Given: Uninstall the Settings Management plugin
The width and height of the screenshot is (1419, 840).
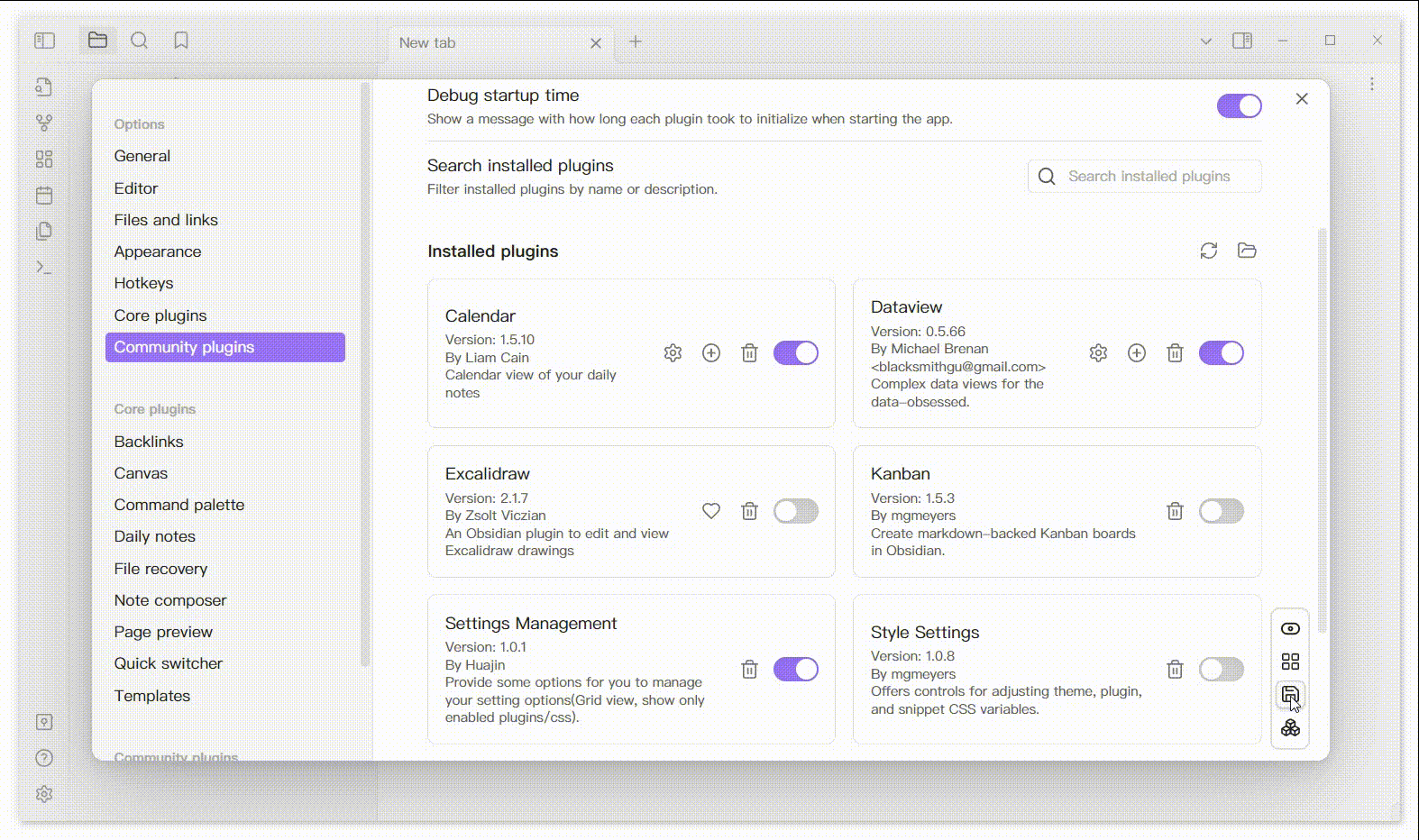Looking at the screenshot, I should 749,670.
